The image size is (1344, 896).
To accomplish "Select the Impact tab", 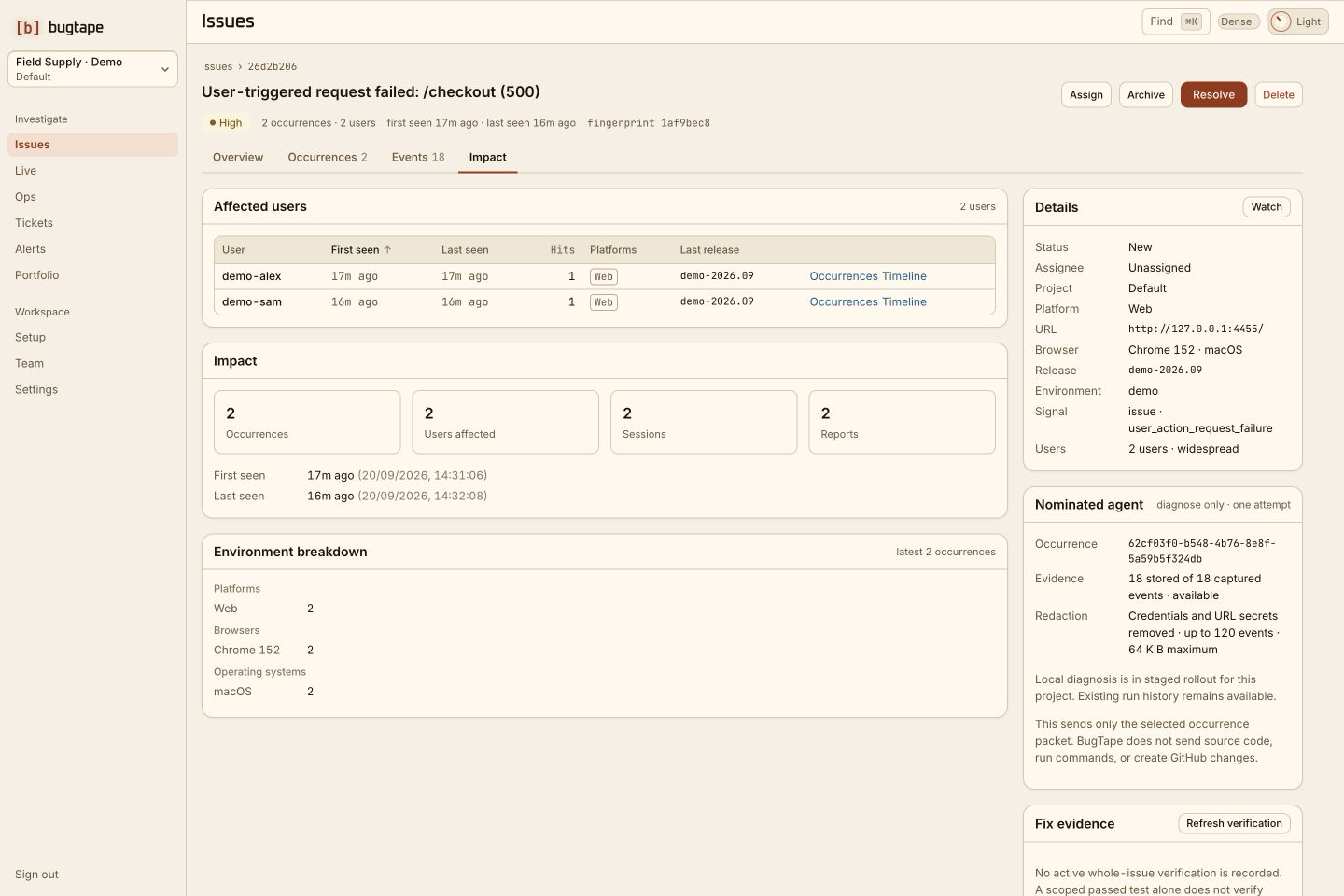I will tap(487, 157).
